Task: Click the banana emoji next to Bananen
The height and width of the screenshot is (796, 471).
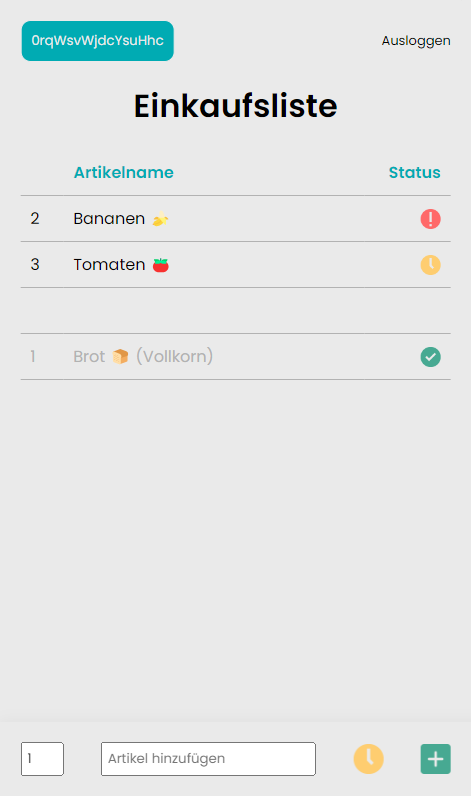Action: pyautogui.click(x=160, y=219)
